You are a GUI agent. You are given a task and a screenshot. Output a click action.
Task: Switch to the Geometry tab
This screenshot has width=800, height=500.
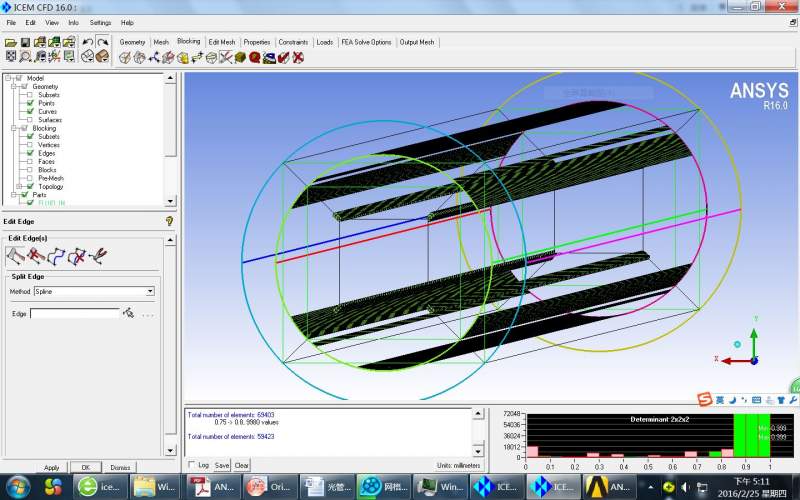point(132,42)
